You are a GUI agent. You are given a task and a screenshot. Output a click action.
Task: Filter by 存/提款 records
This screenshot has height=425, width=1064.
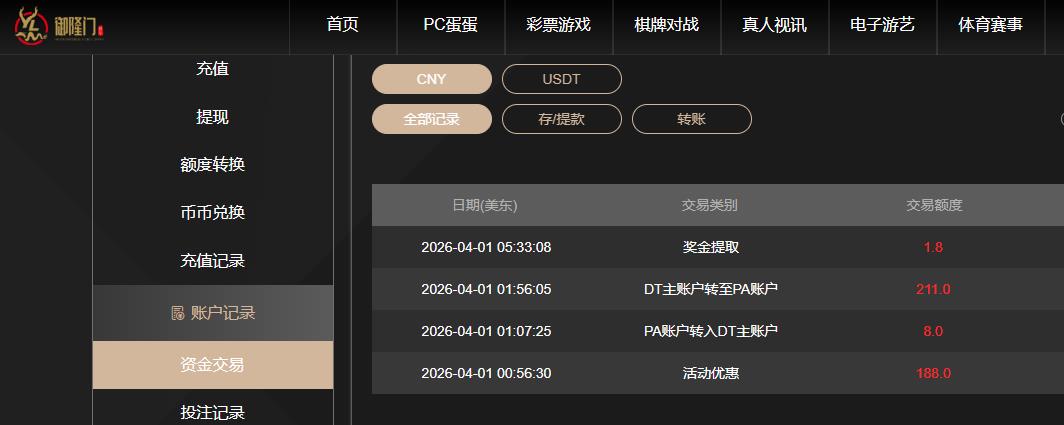pyautogui.click(x=562, y=119)
